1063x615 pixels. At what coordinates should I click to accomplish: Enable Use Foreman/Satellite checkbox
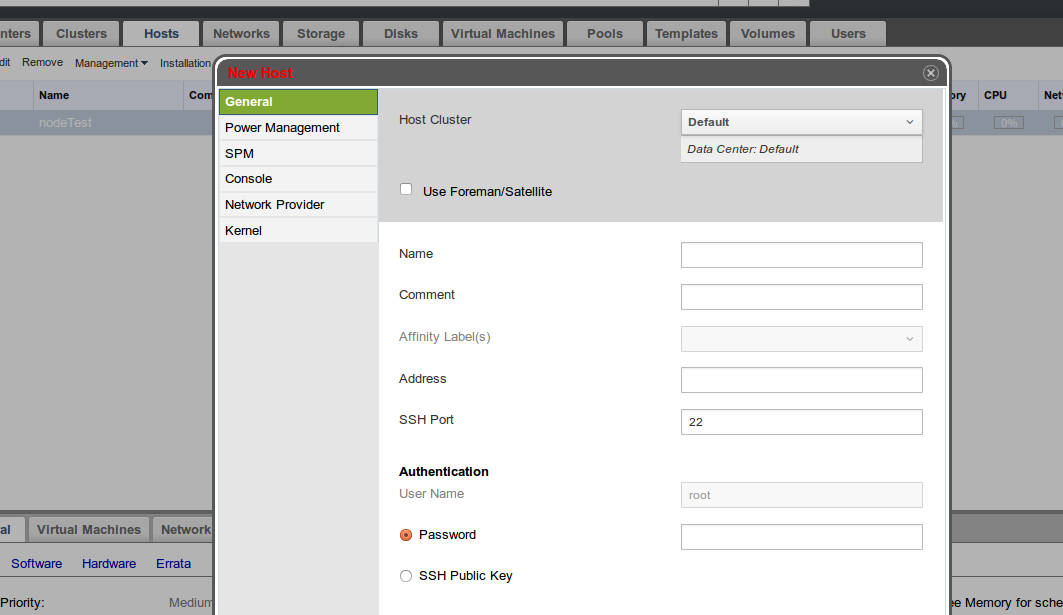point(406,190)
